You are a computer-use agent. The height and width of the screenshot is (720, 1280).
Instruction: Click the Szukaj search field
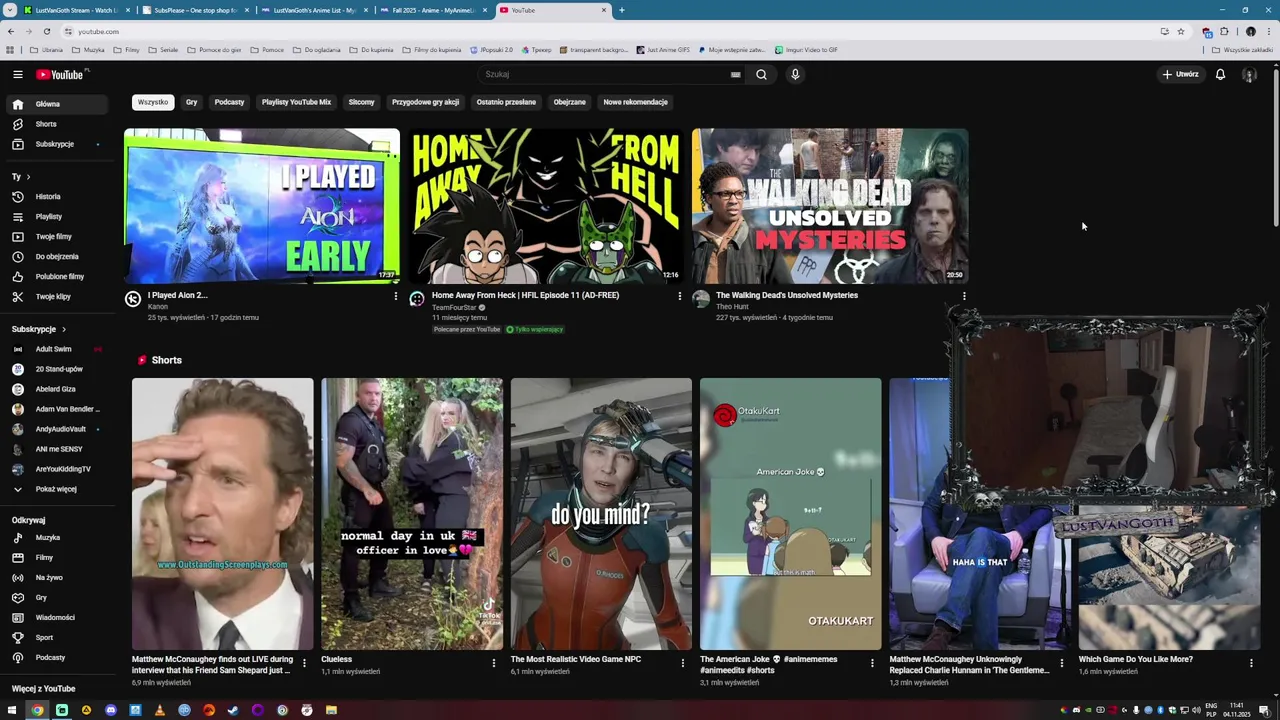click(605, 74)
